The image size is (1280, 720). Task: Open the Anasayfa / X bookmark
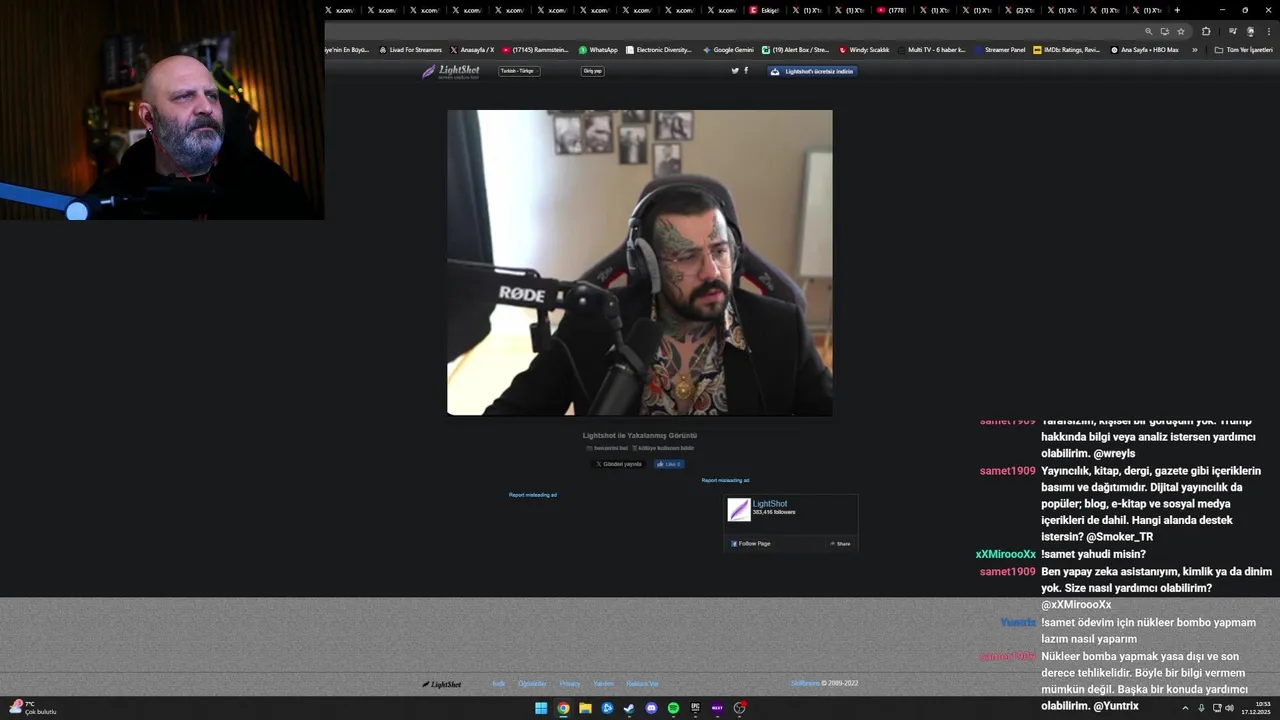coord(472,50)
